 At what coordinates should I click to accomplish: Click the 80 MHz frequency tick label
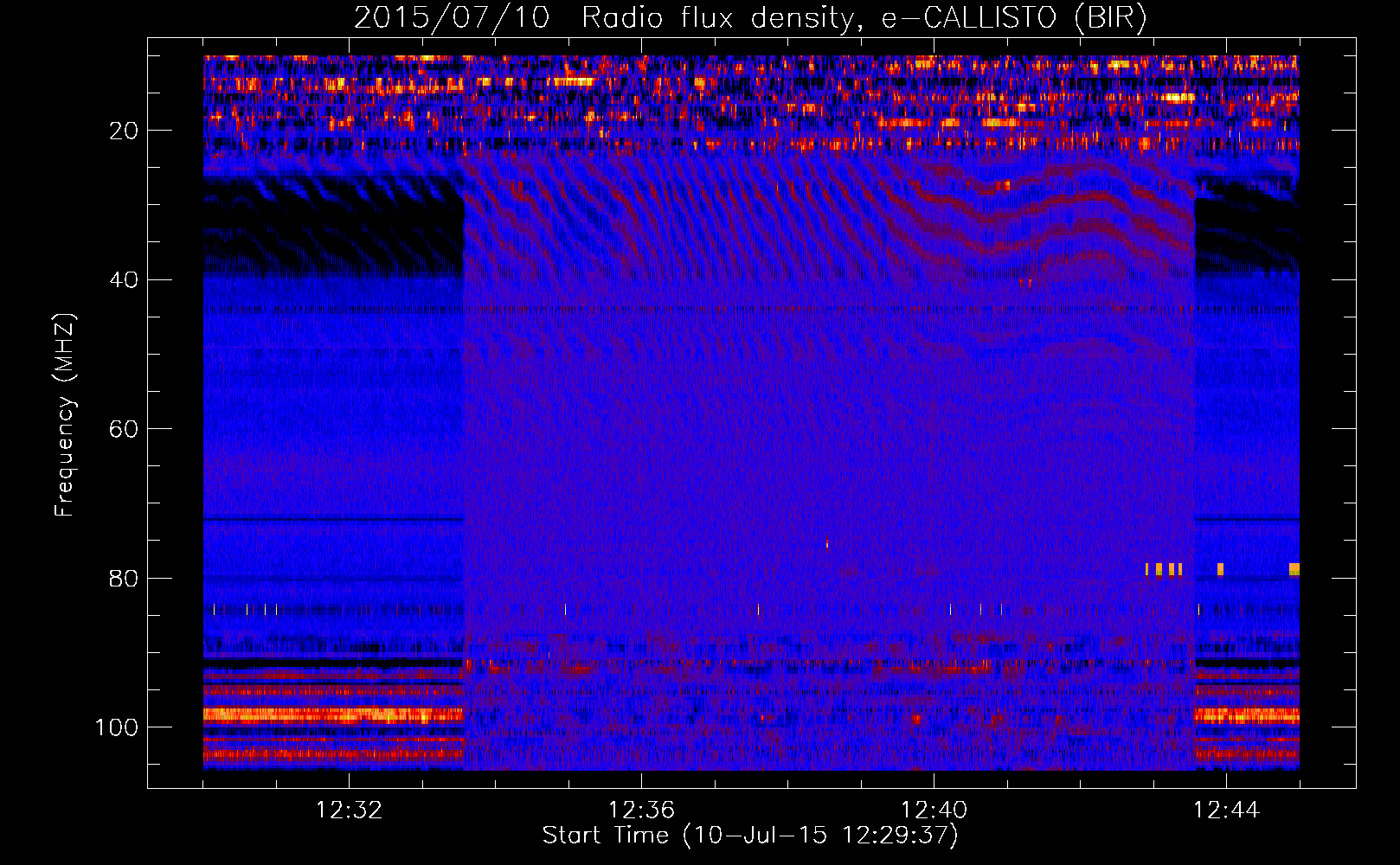point(124,579)
